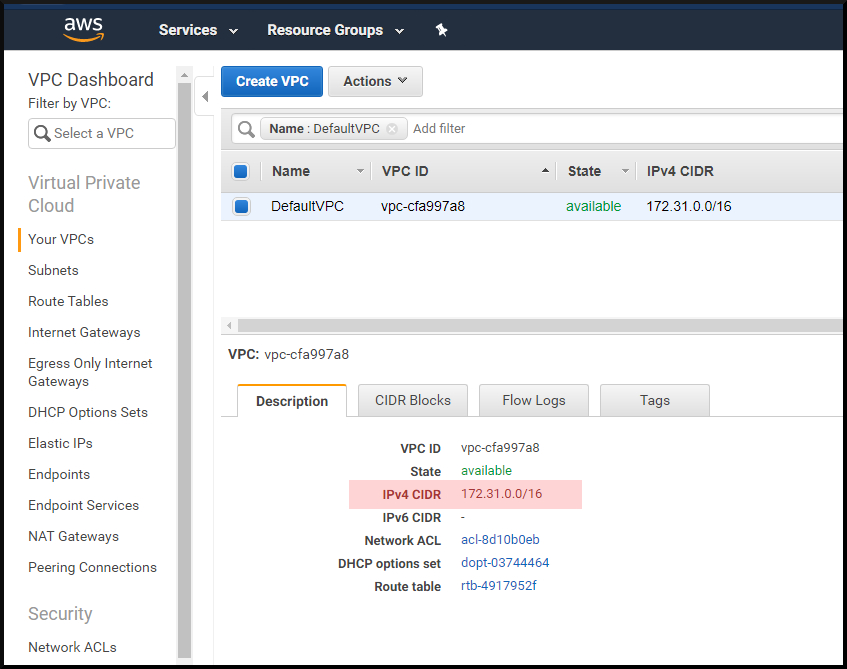
Task: Click the magnifier icon in the filter bar
Action: pyautogui.click(x=245, y=128)
